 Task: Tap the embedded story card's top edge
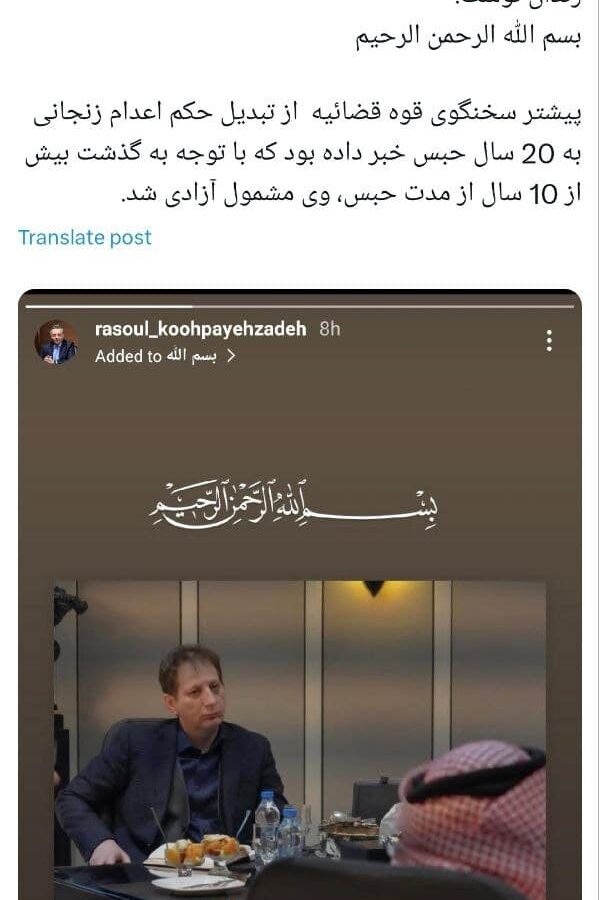coord(300,294)
